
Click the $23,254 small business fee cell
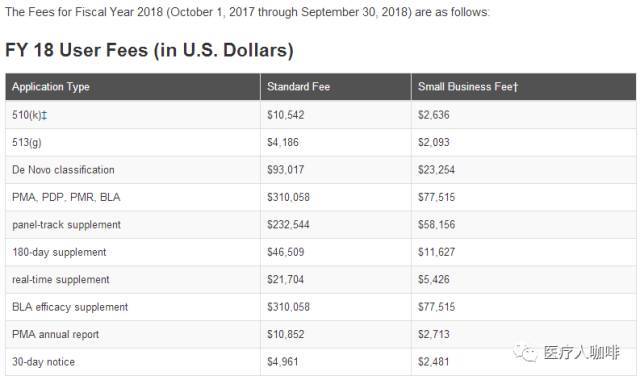tap(436, 170)
